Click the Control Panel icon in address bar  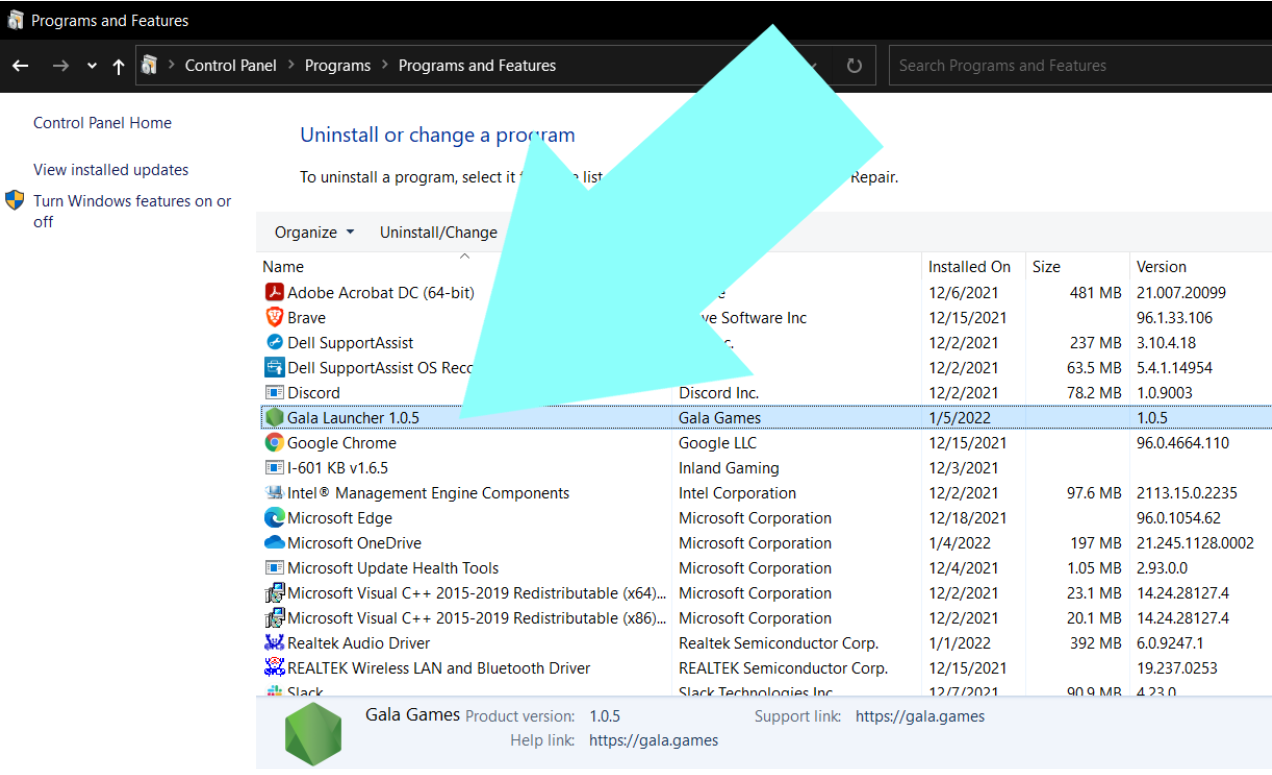[x=150, y=66]
